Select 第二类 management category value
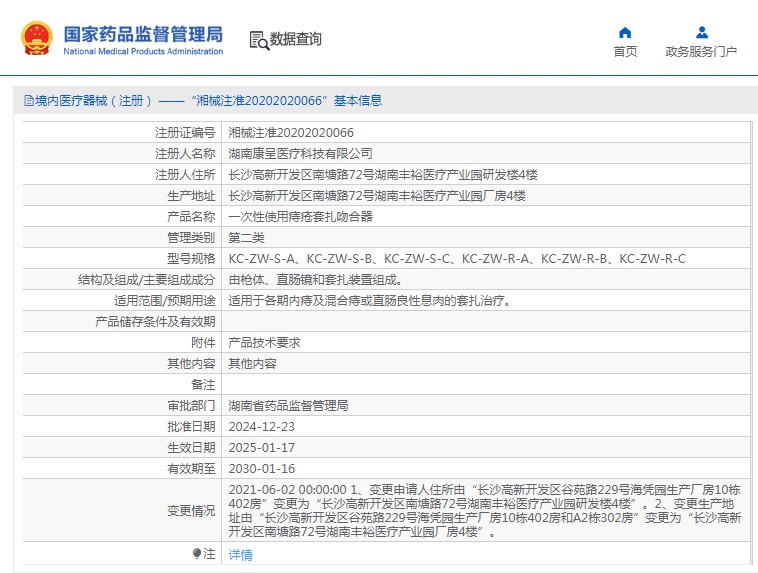 coord(247,238)
